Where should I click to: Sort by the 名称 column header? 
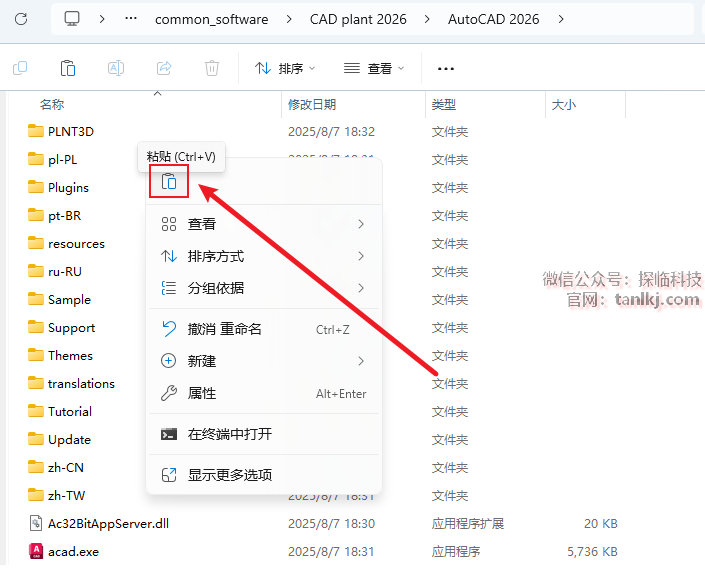(x=52, y=104)
